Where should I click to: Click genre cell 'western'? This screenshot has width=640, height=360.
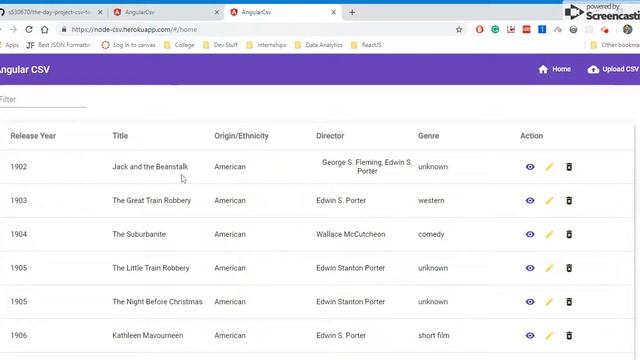click(x=431, y=200)
